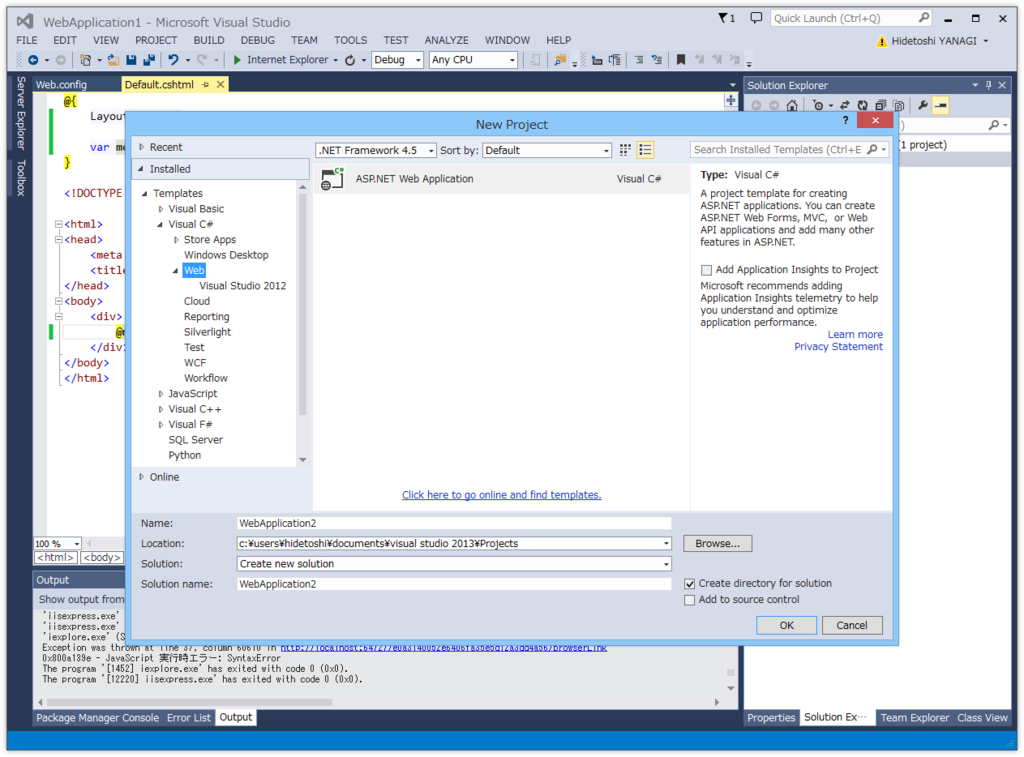
Task: Select Visual Studio 2012 tree item
Action: click(x=242, y=286)
